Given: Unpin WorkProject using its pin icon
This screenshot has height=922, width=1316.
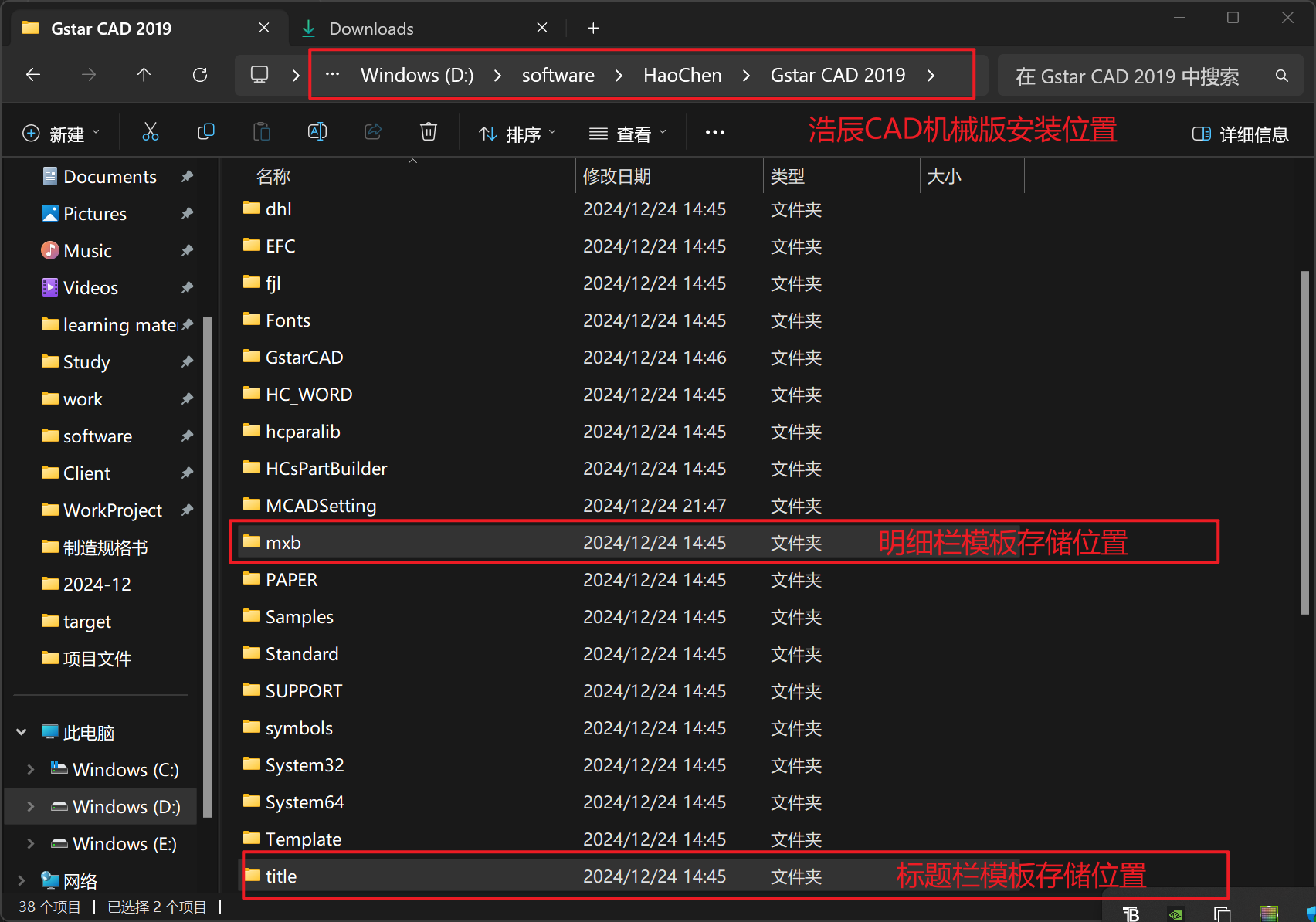Looking at the screenshot, I should [187, 510].
